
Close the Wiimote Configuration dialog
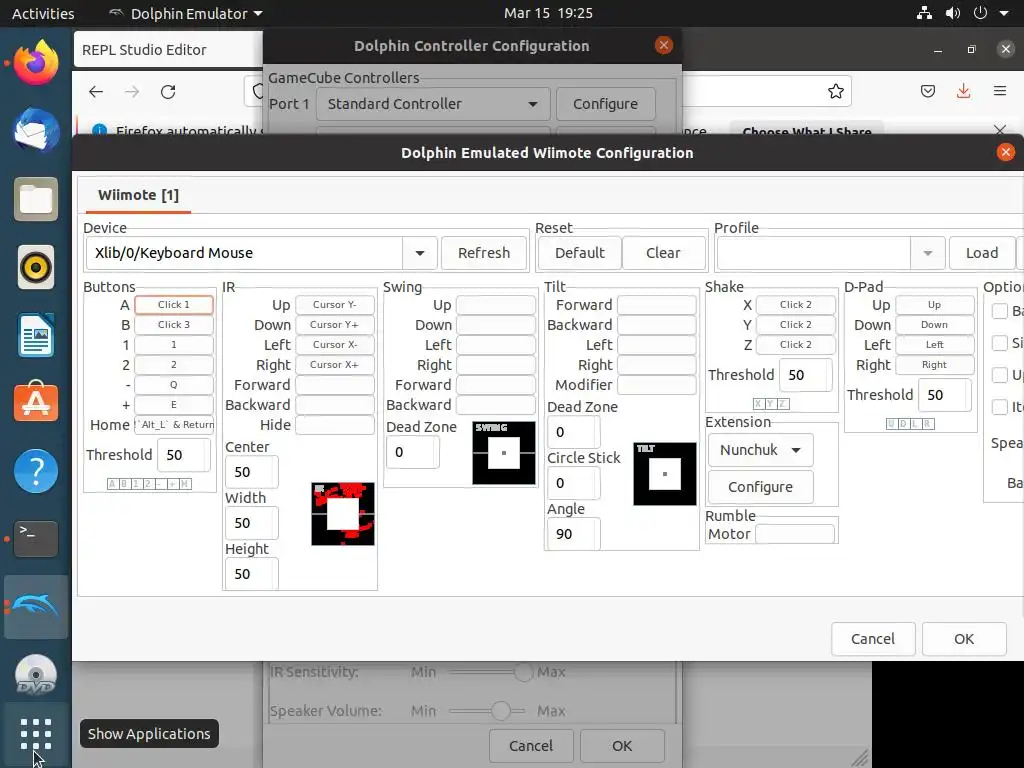pos(1006,152)
